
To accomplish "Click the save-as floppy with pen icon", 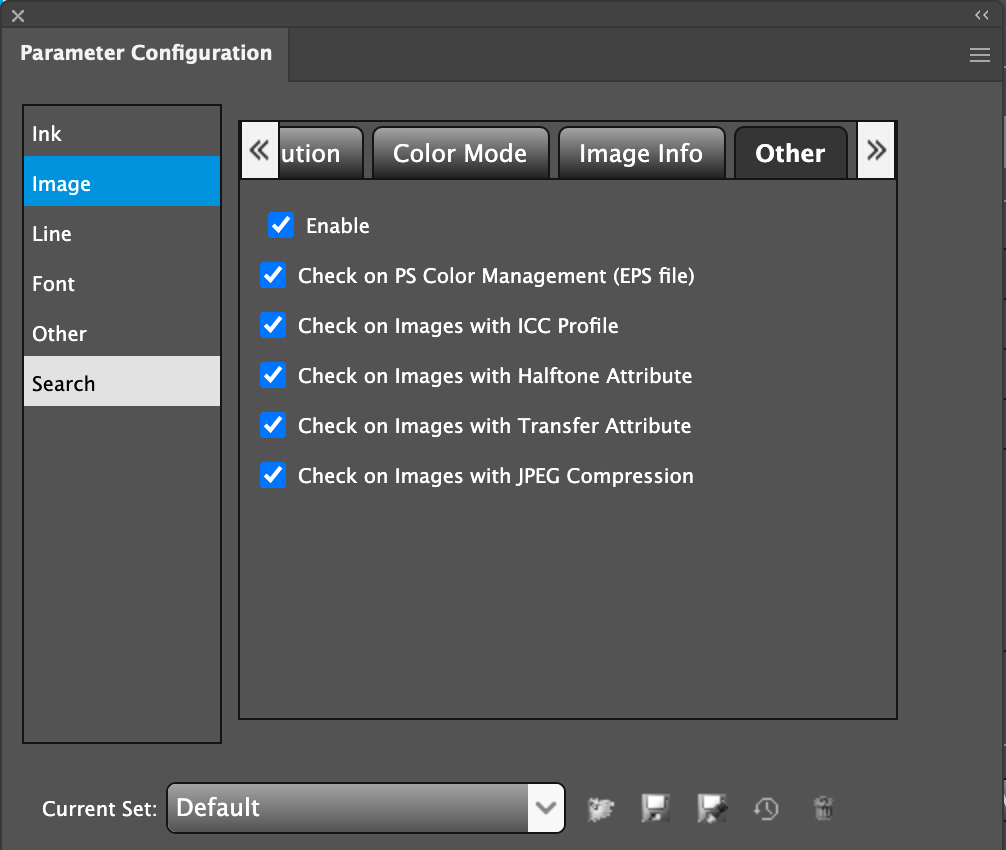I will (x=712, y=808).
